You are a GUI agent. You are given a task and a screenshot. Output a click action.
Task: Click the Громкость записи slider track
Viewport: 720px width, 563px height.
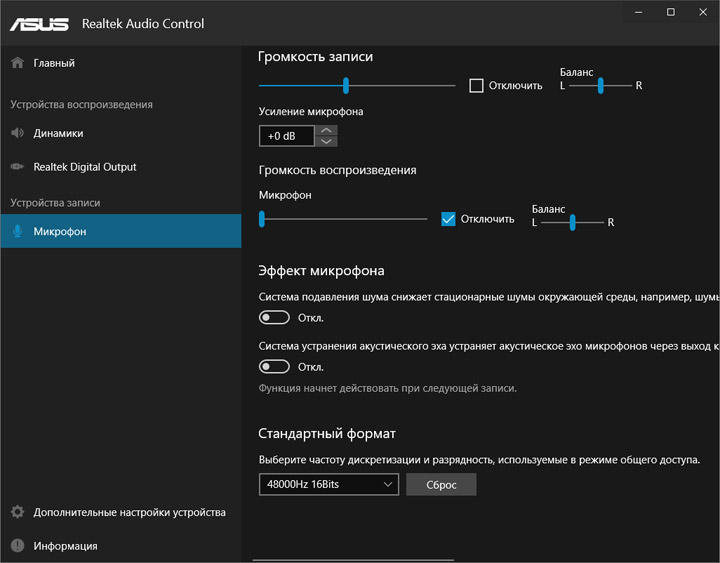[400, 85]
